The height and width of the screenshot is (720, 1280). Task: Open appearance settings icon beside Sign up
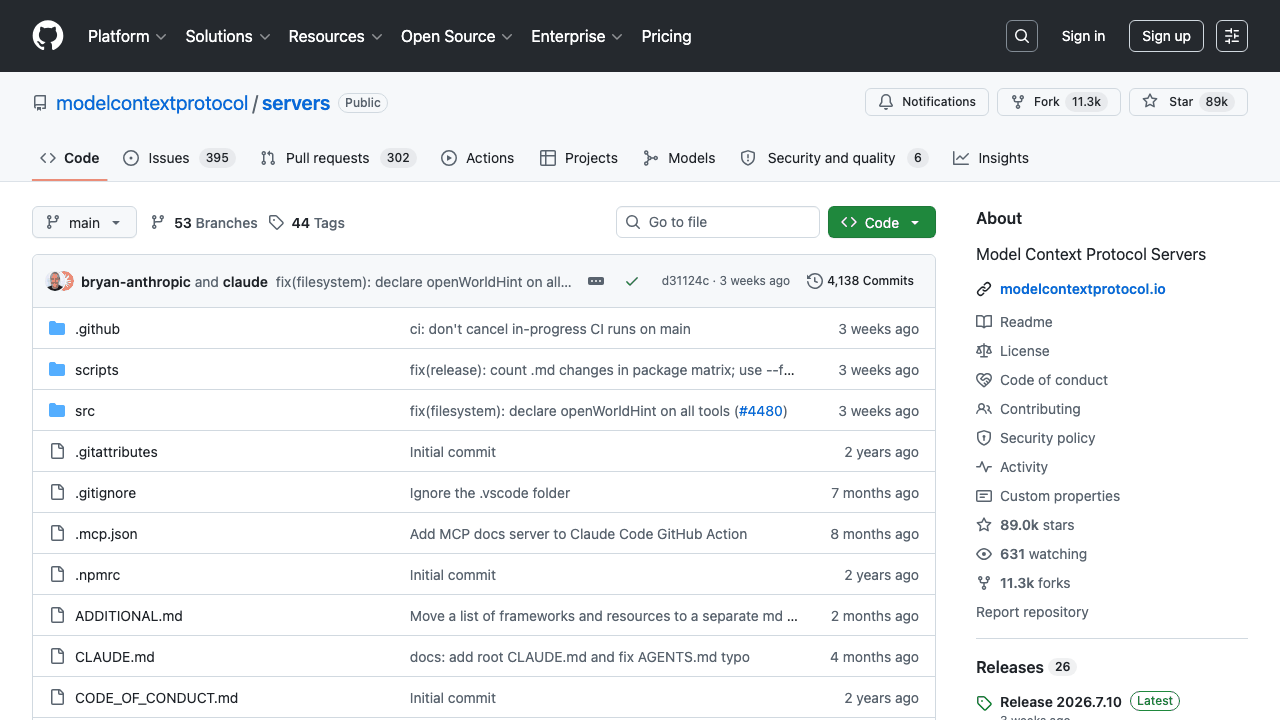point(1232,36)
